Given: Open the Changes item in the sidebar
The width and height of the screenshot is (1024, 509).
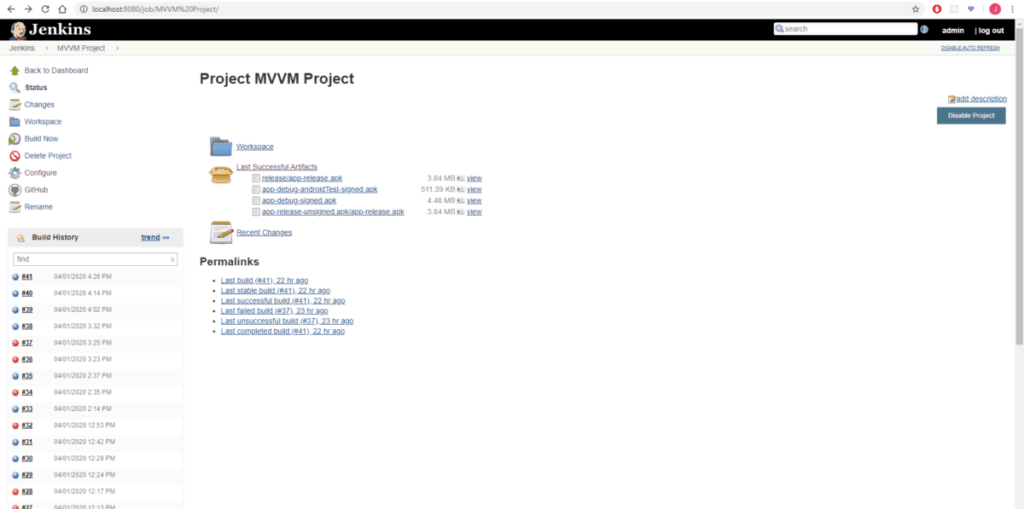Looking at the screenshot, I should pos(39,105).
